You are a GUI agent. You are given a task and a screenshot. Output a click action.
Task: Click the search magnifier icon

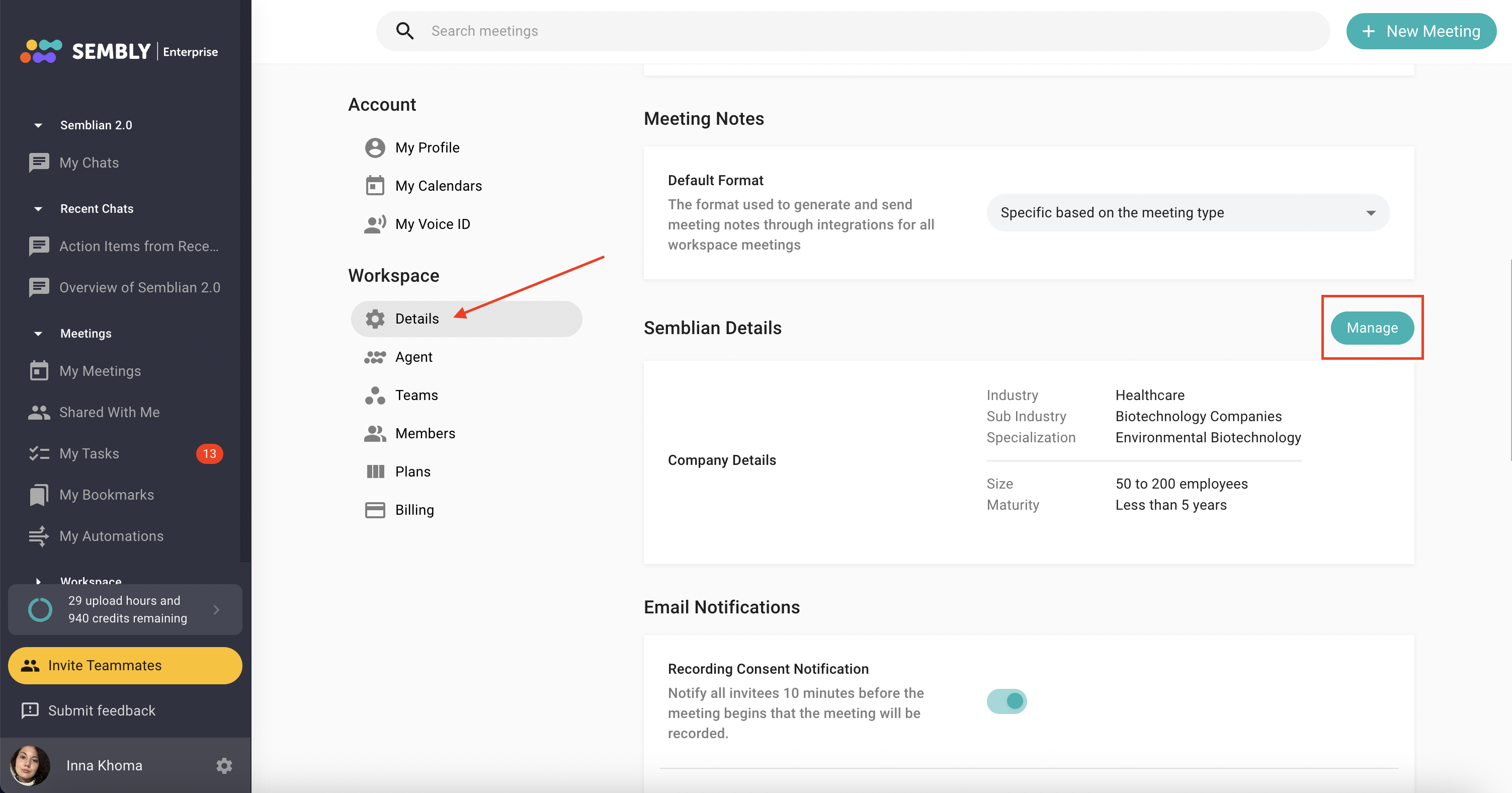[404, 31]
